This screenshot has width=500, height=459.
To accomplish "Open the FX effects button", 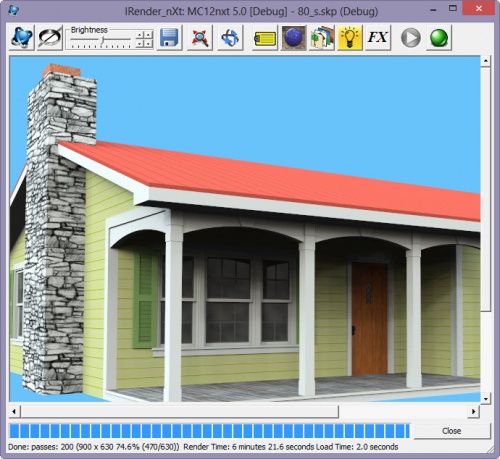I will tap(378, 38).
